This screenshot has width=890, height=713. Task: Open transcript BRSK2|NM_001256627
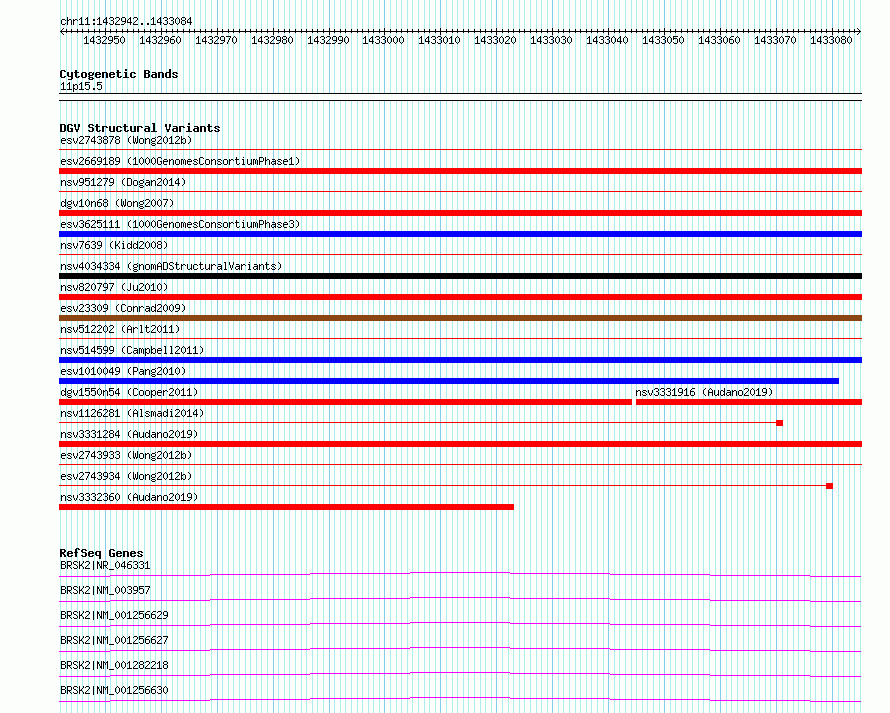click(x=114, y=640)
